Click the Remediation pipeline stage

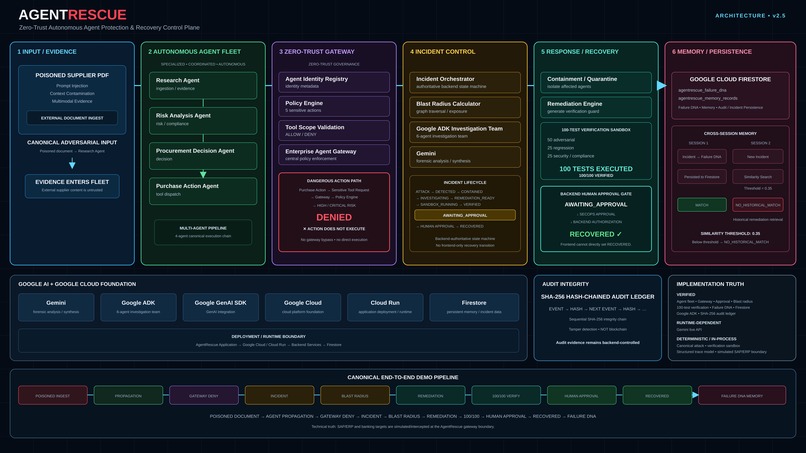430,395
